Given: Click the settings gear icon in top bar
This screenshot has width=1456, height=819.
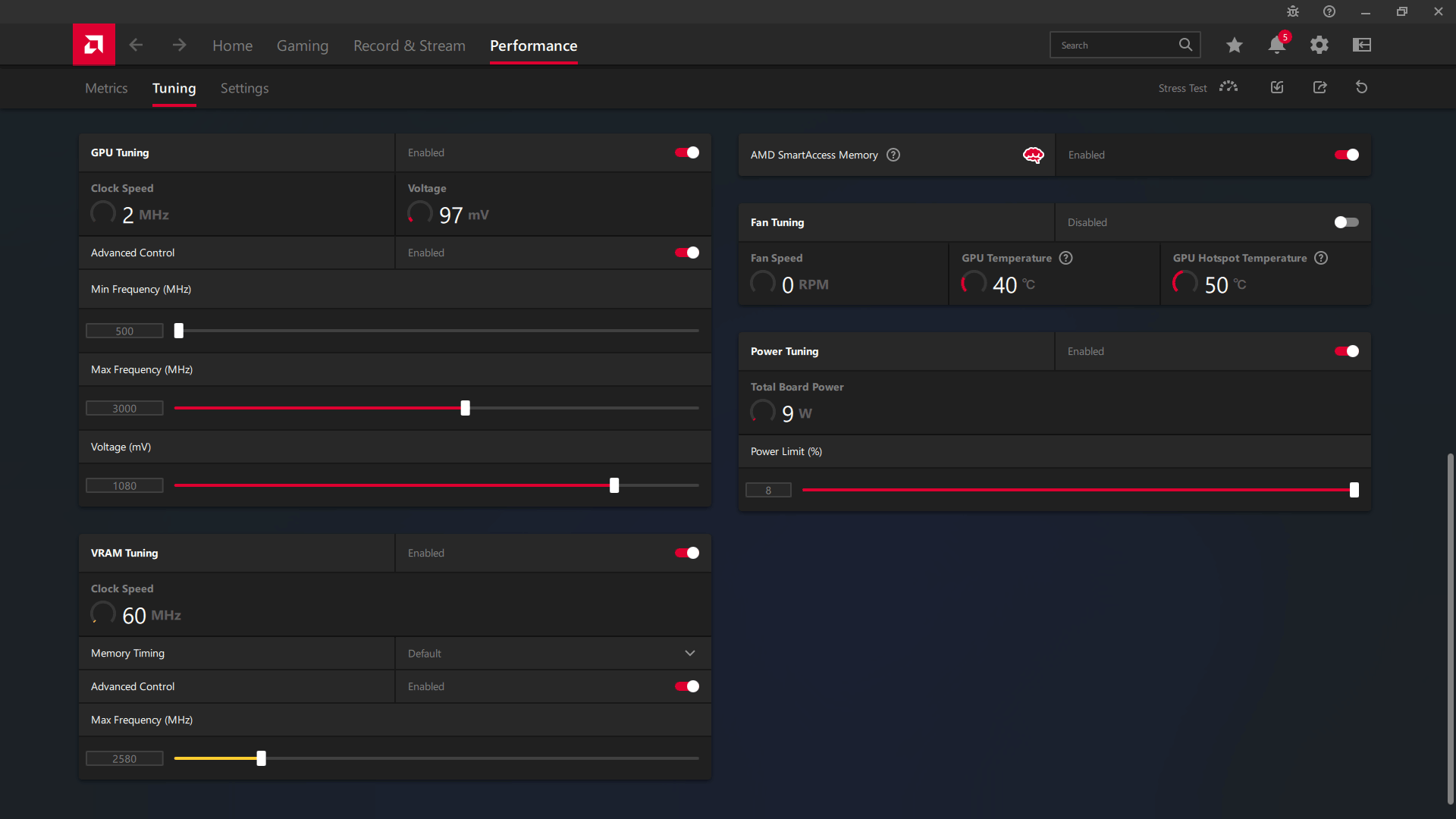Looking at the screenshot, I should coord(1319,45).
